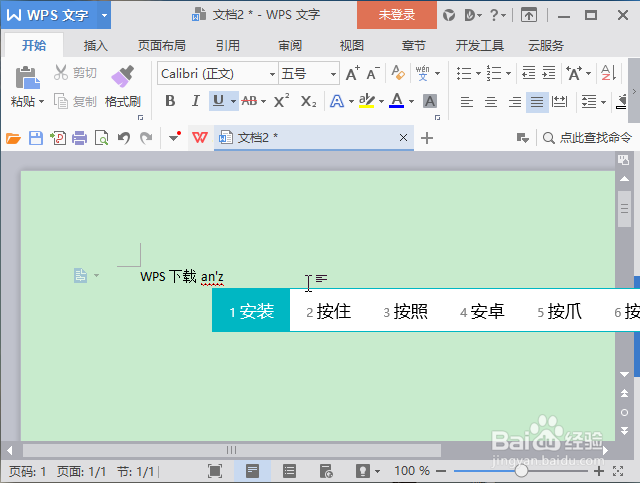Click the Sort A-Z icon
Screen dimensions: 640x483
click(x=608, y=73)
